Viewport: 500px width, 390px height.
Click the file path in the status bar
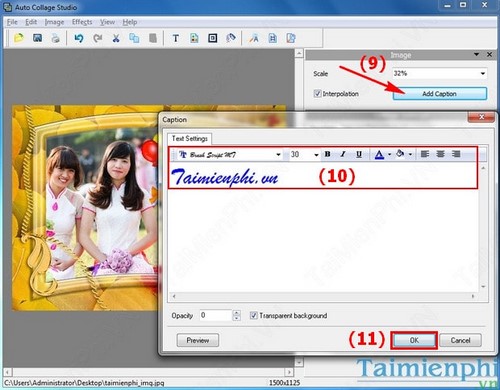pyautogui.click(x=84, y=383)
